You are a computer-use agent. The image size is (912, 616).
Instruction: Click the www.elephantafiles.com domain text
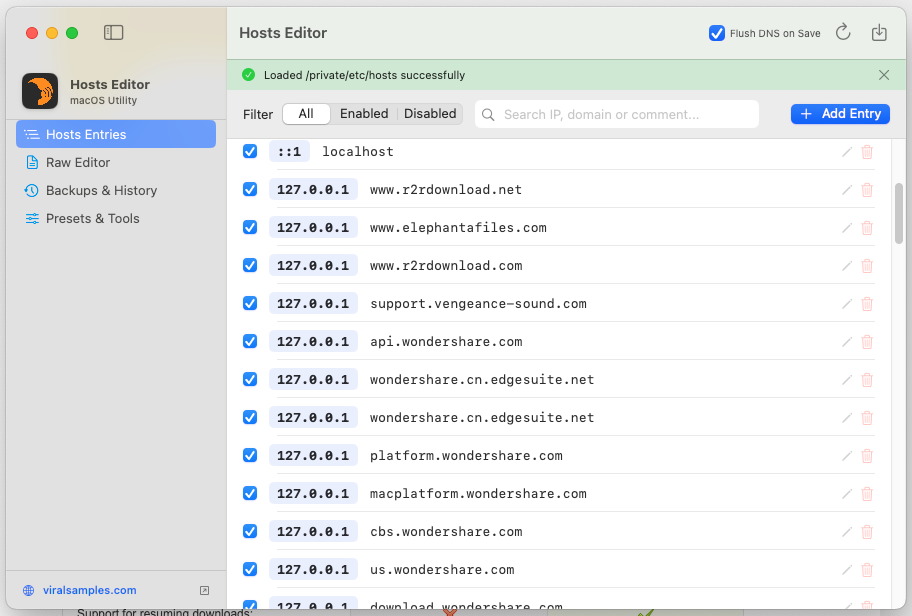(x=458, y=227)
